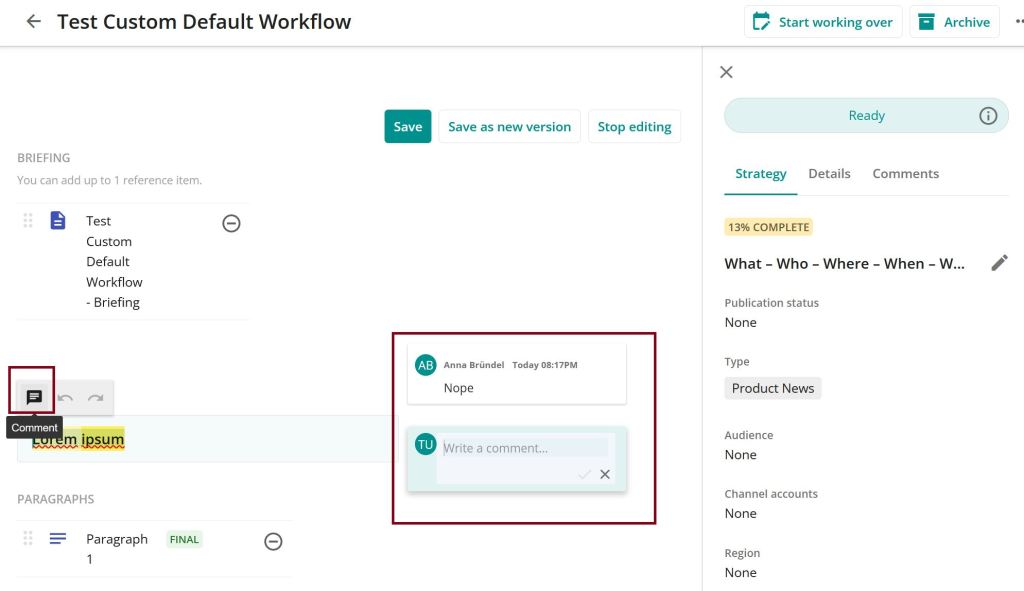Click the undo arrow icon
The image size is (1024, 591).
[x=65, y=398]
